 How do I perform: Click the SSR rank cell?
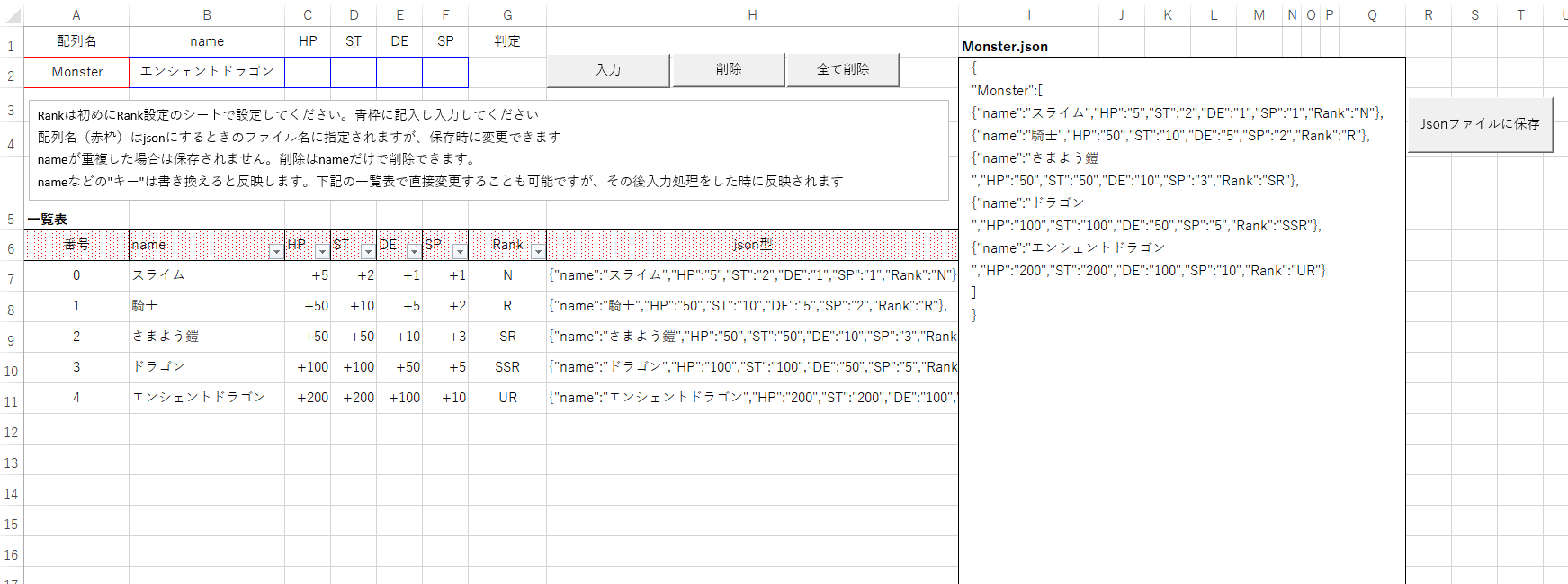[x=507, y=367]
